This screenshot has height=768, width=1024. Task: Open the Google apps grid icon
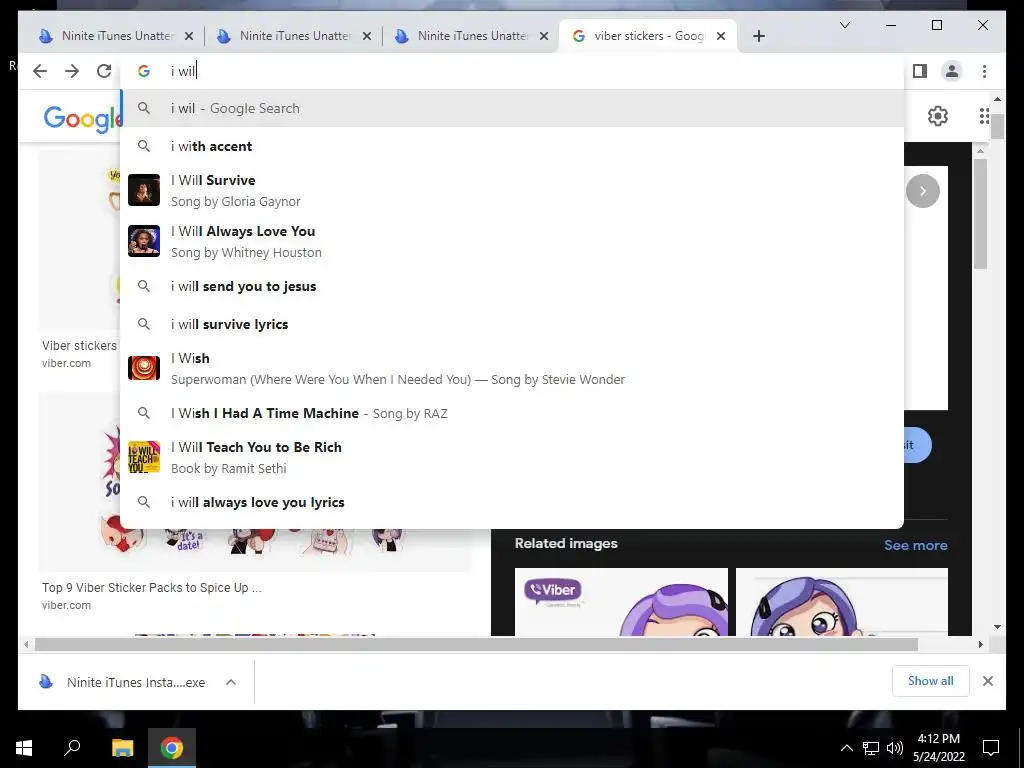pyautogui.click(x=984, y=116)
